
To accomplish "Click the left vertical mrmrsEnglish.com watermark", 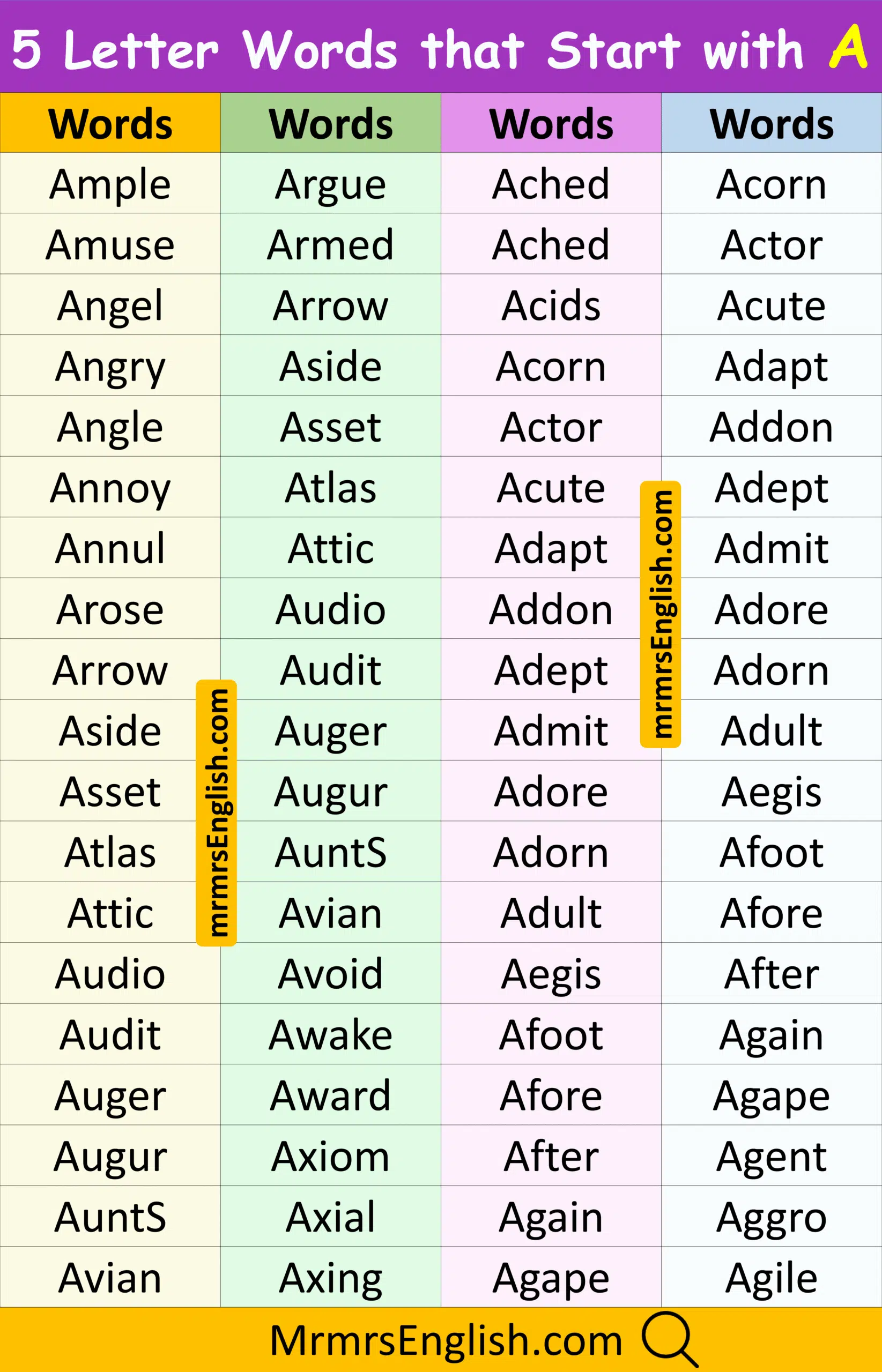I will [x=217, y=813].
